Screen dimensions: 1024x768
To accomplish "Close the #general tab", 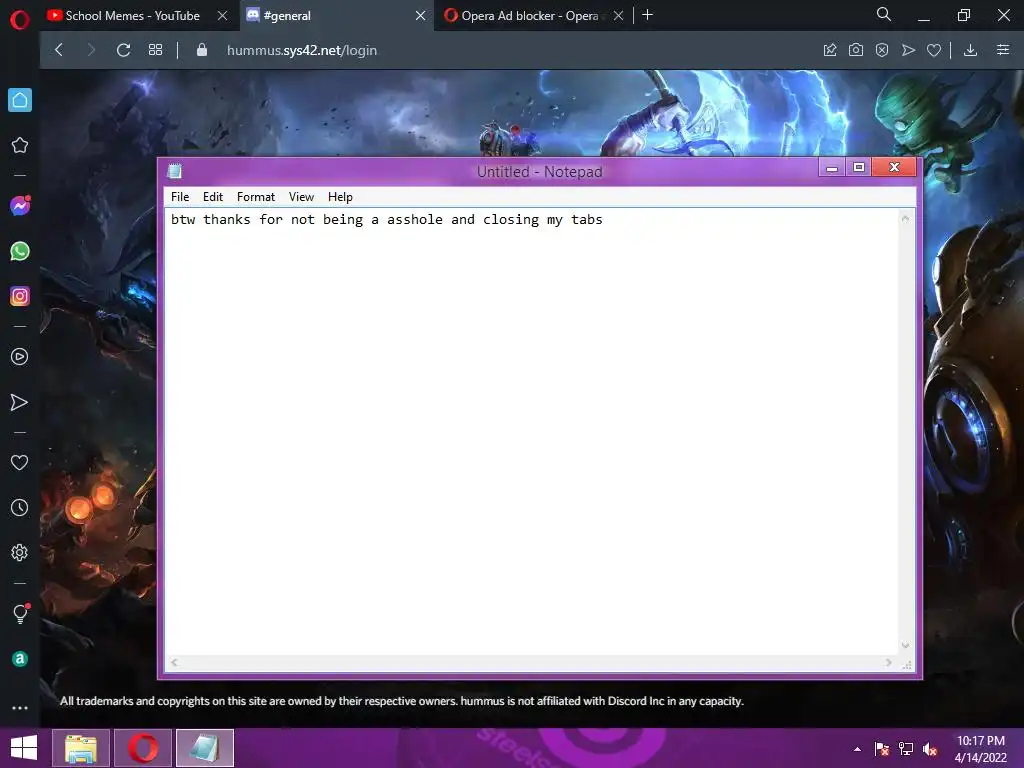I will click(x=421, y=16).
